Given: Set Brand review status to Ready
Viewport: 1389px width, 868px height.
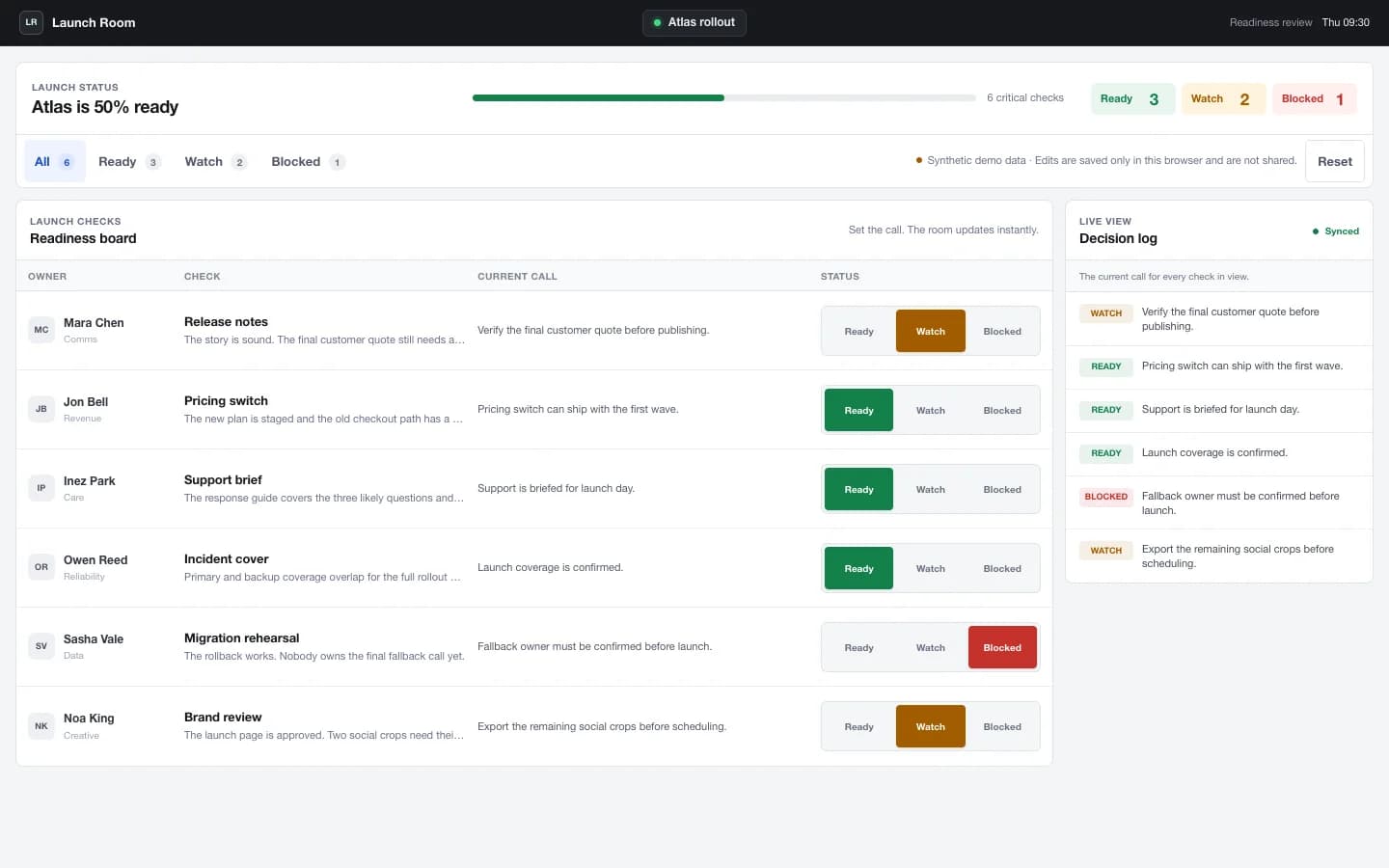Looking at the screenshot, I should [x=858, y=726].
